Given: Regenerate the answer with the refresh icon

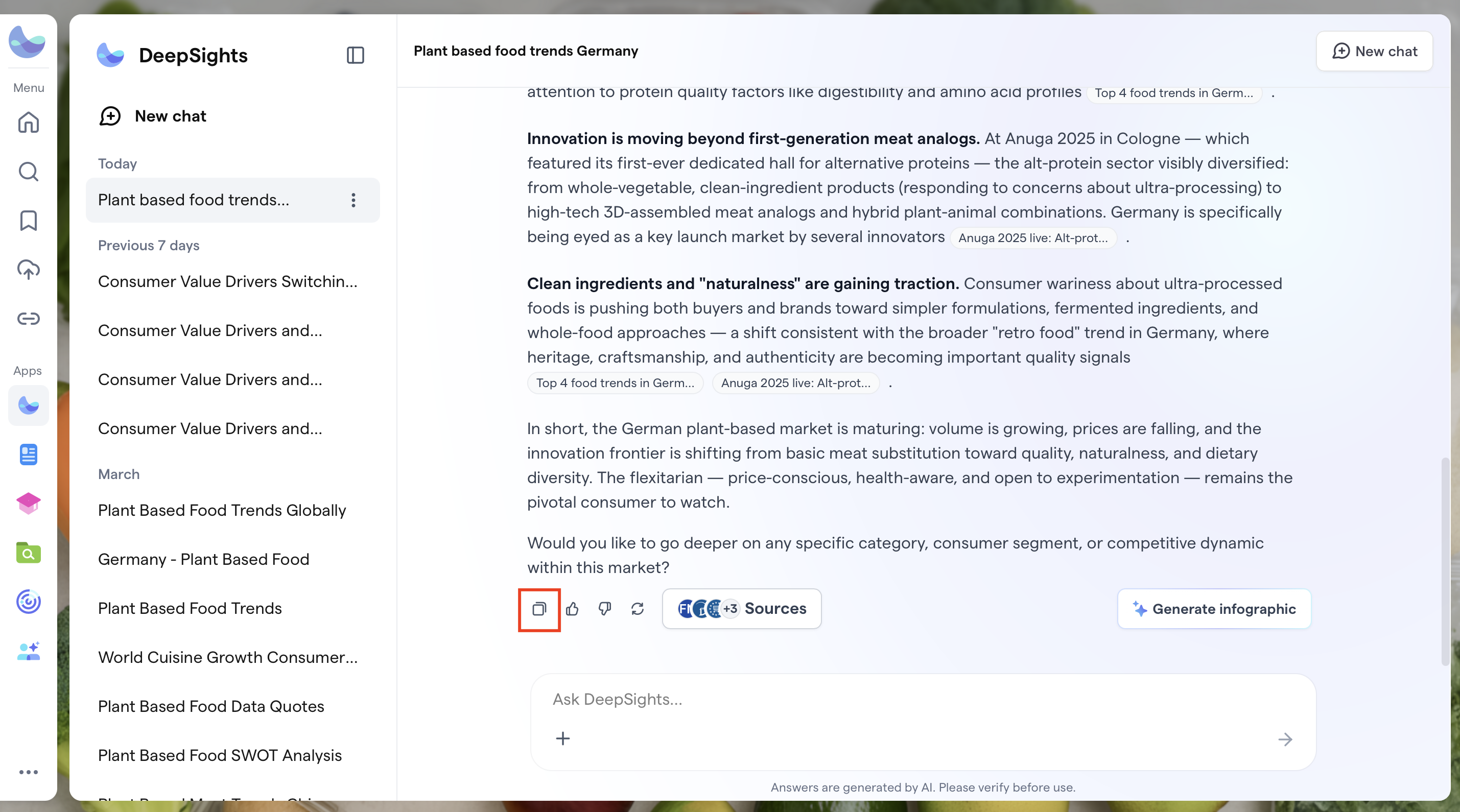Looking at the screenshot, I should (638, 609).
